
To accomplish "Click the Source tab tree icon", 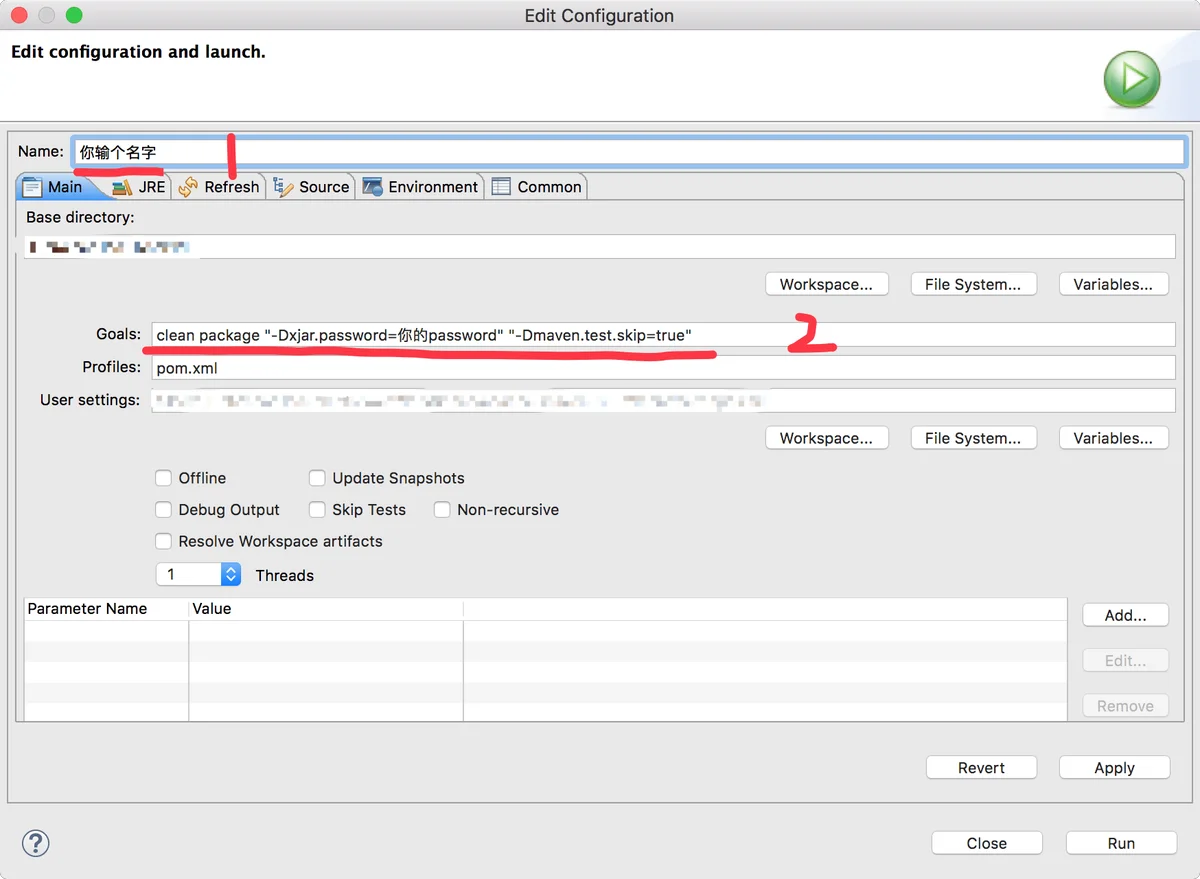I will [x=283, y=187].
